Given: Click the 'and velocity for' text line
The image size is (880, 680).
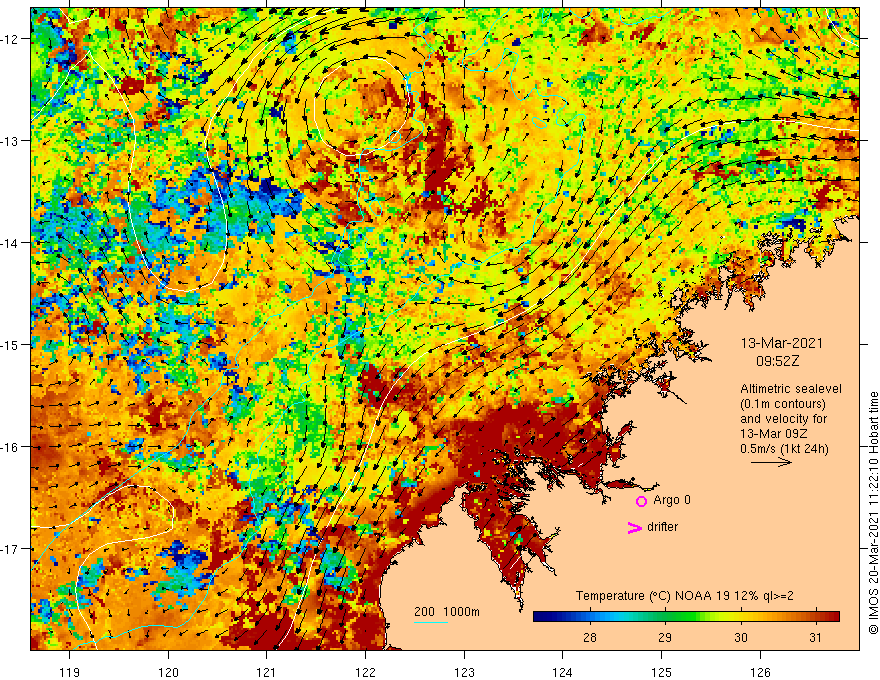Looking at the screenshot, I should click(783, 419).
